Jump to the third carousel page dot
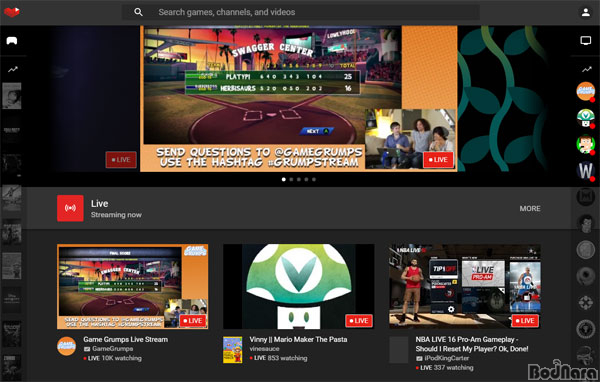The height and width of the screenshot is (382, 600). coord(299,179)
